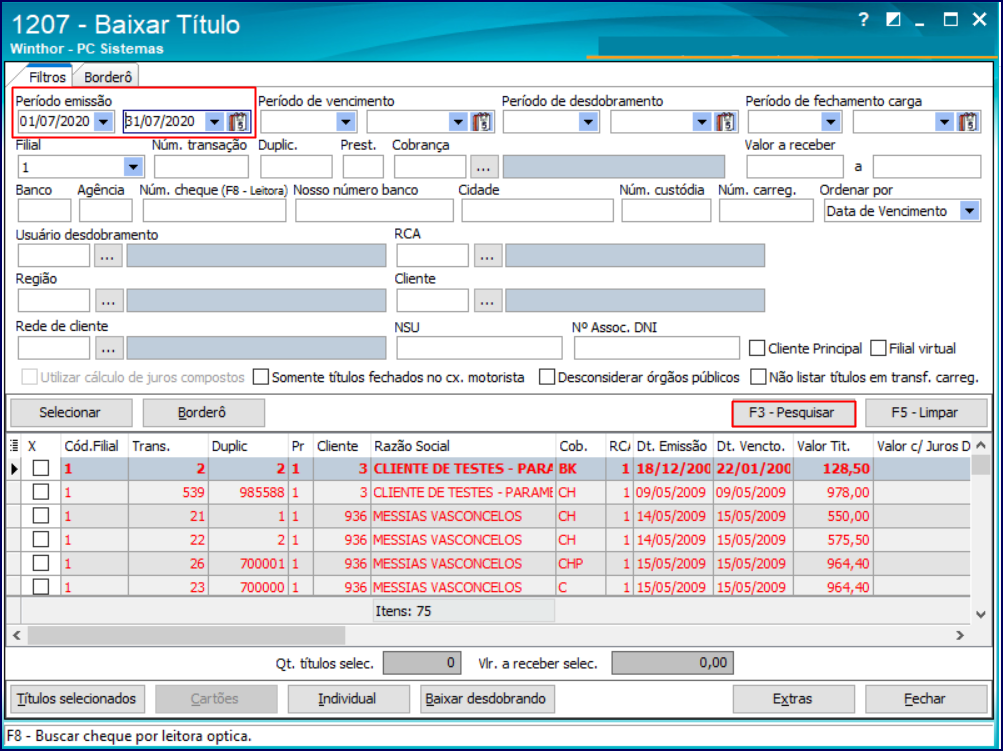
Task: Open grid column options icon beside X header
Action: pyautogui.click(x=14, y=446)
